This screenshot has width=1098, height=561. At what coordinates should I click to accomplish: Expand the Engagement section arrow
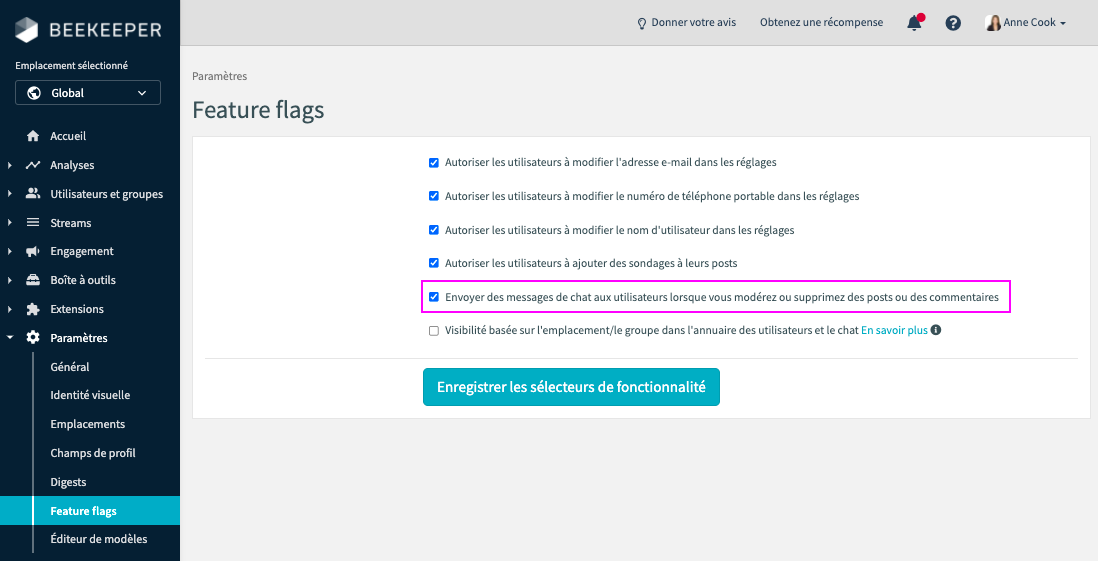point(10,251)
